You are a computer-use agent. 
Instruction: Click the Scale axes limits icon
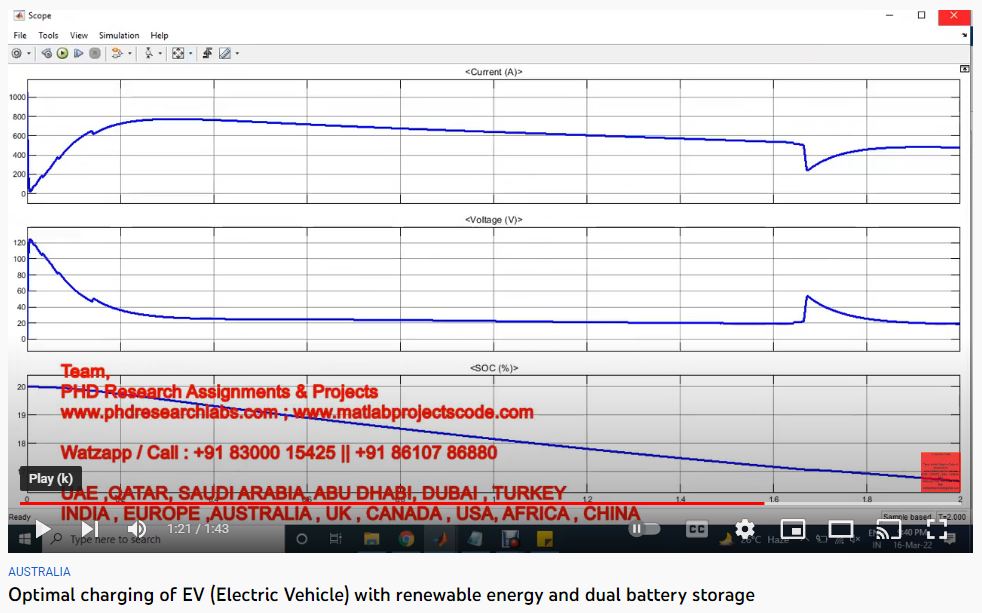point(178,53)
